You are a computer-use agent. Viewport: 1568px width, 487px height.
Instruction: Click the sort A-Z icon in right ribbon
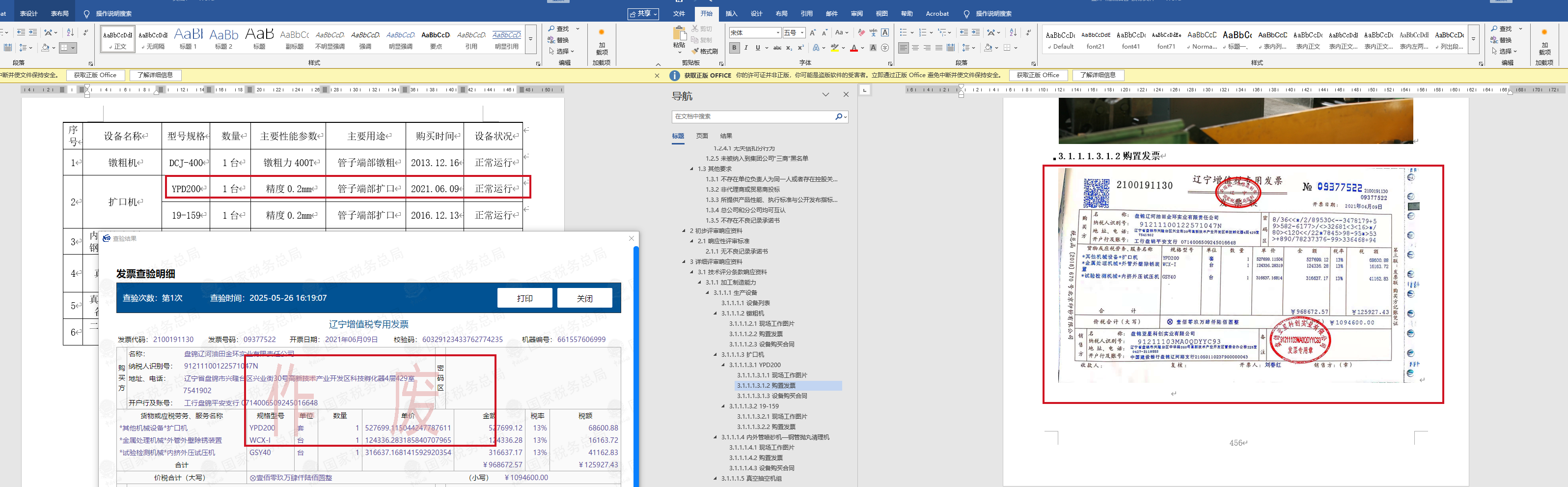[1013, 32]
